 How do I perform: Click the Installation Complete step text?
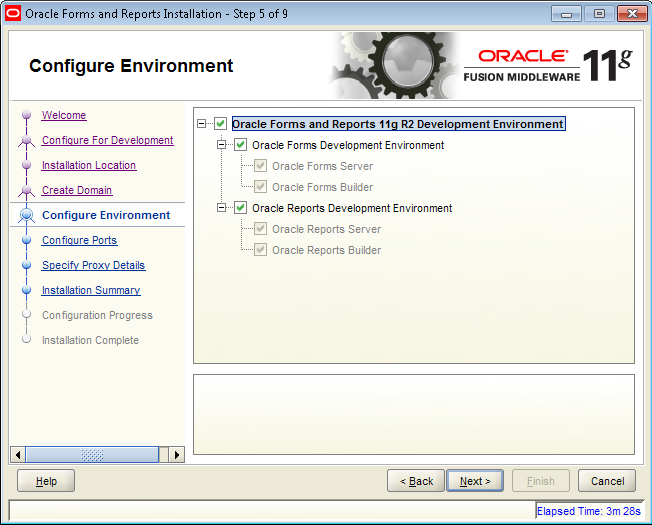[x=90, y=340]
